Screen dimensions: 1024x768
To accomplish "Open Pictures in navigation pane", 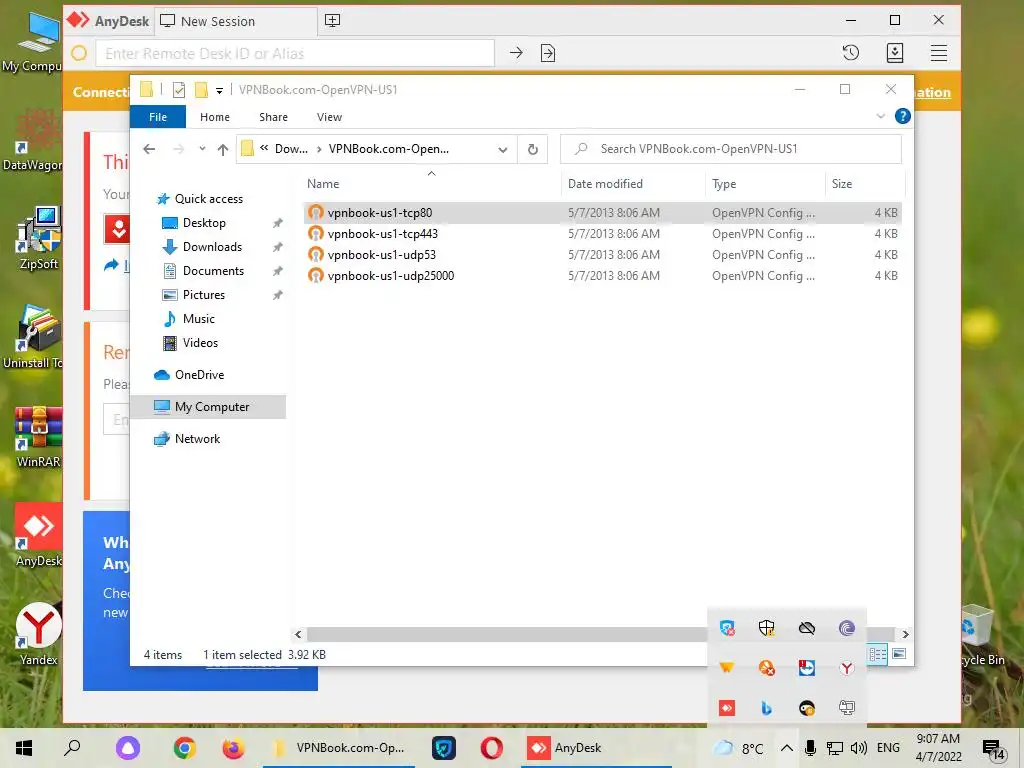I will click(x=204, y=295).
